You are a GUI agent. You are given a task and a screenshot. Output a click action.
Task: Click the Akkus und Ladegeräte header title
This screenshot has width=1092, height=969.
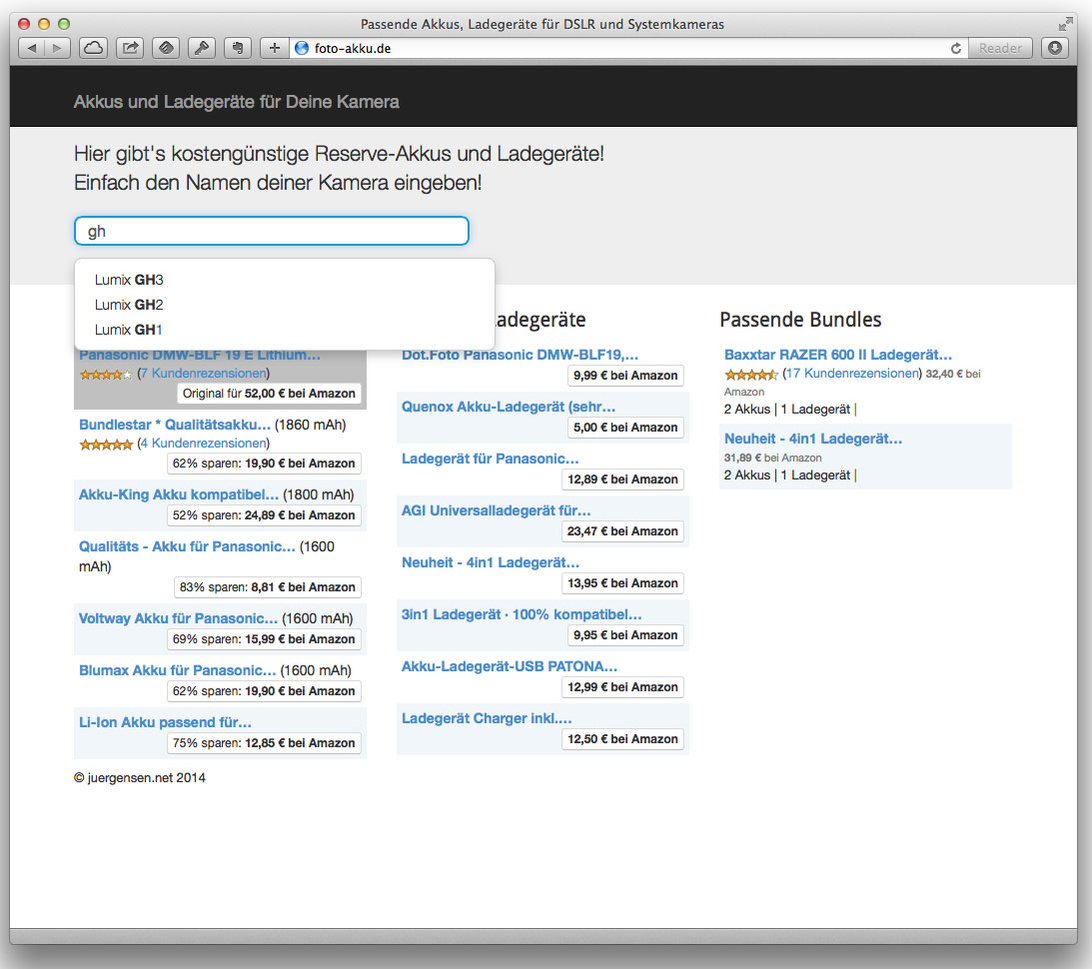click(236, 102)
